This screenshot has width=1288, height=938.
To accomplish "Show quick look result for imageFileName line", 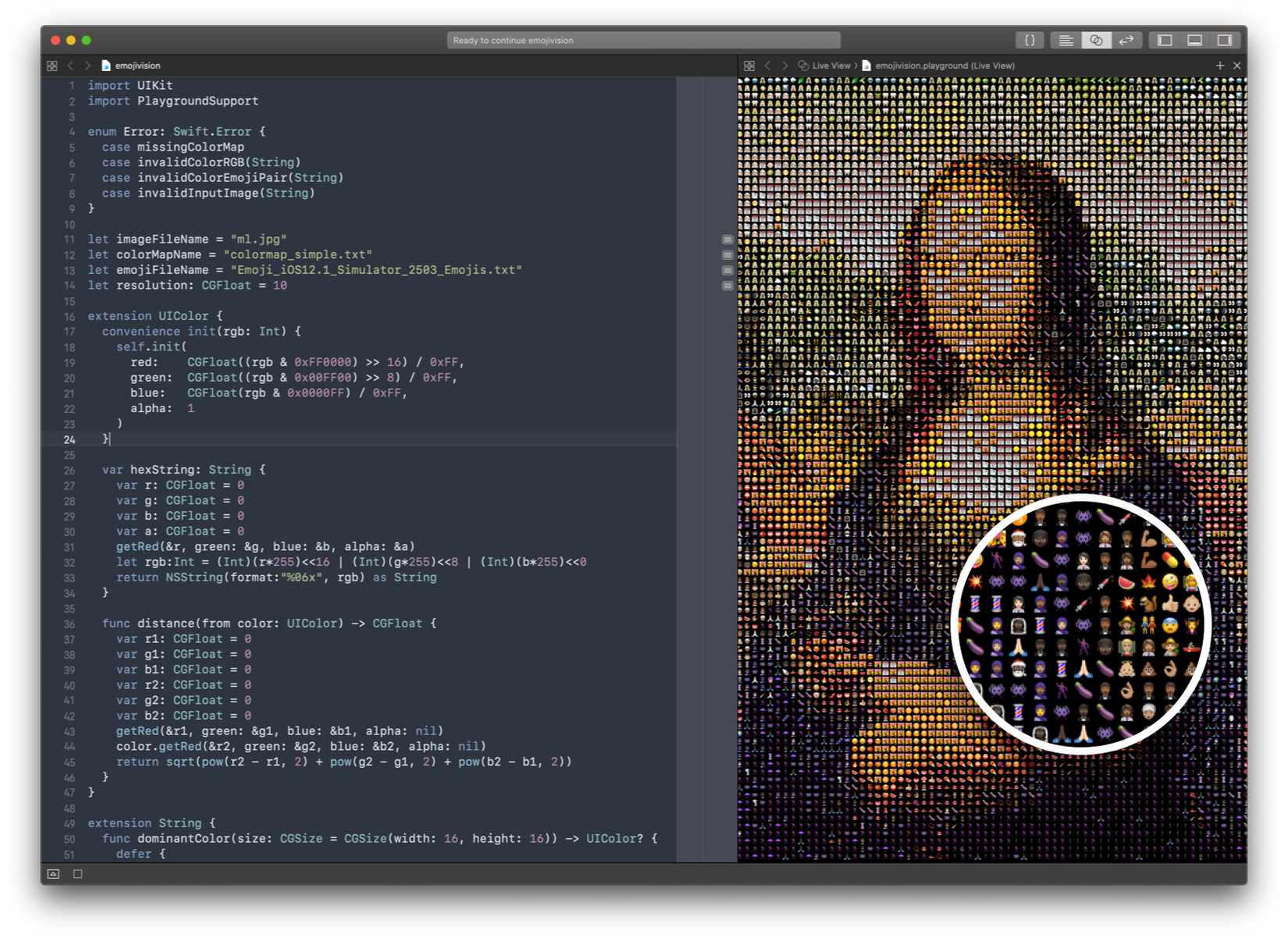I will pos(728,240).
